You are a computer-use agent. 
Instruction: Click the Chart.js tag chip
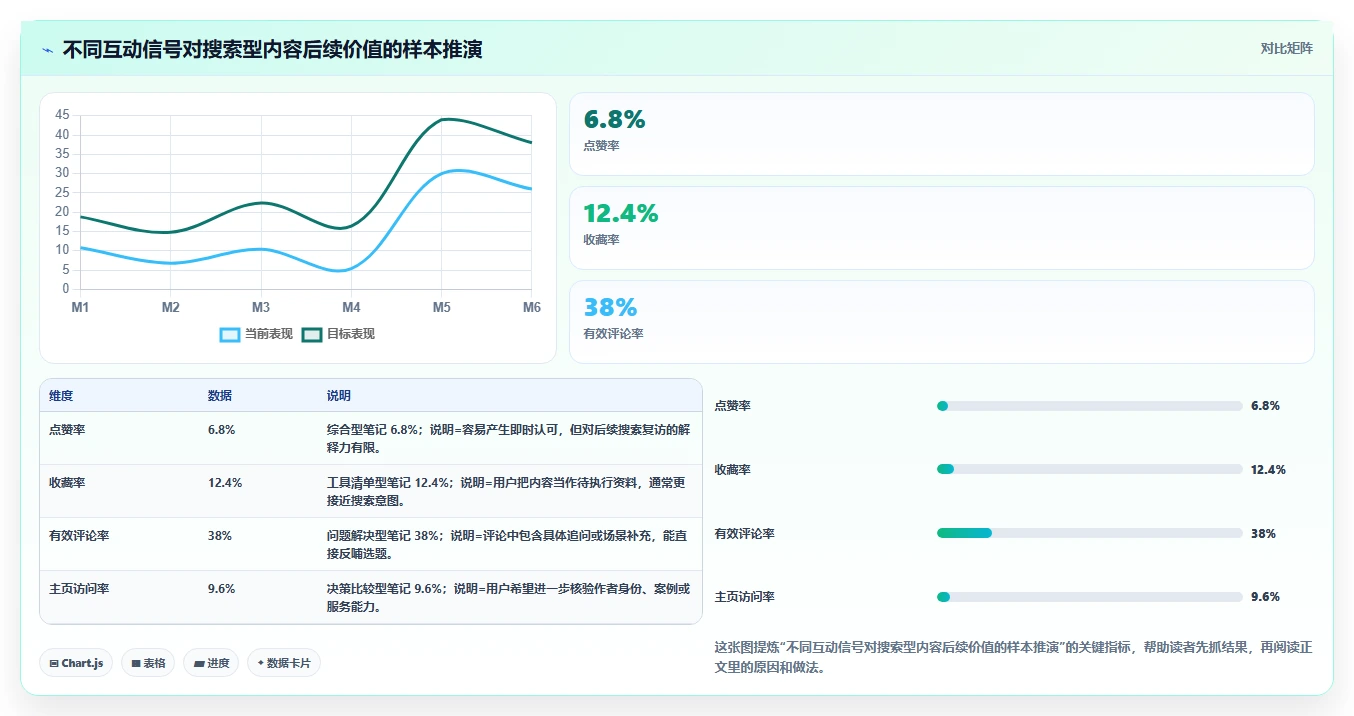[x=76, y=663]
